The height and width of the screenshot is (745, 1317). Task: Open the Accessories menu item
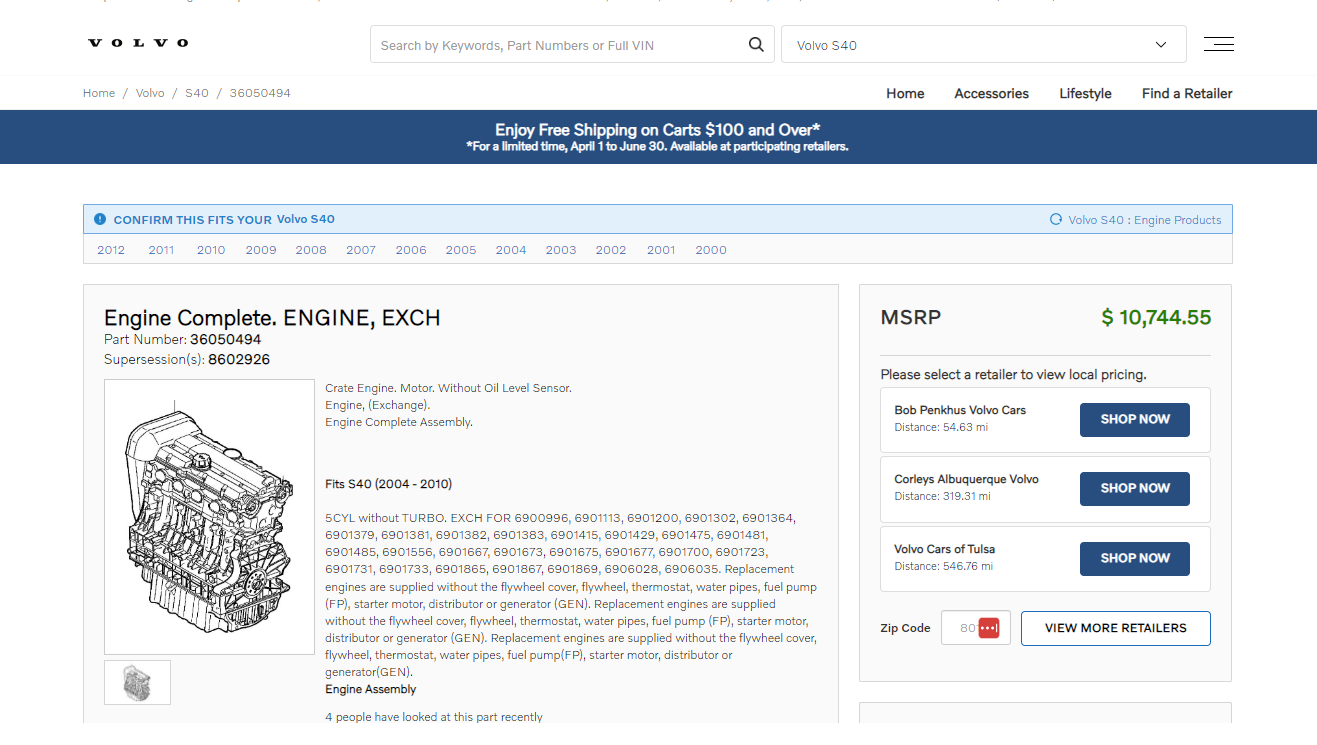point(991,93)
